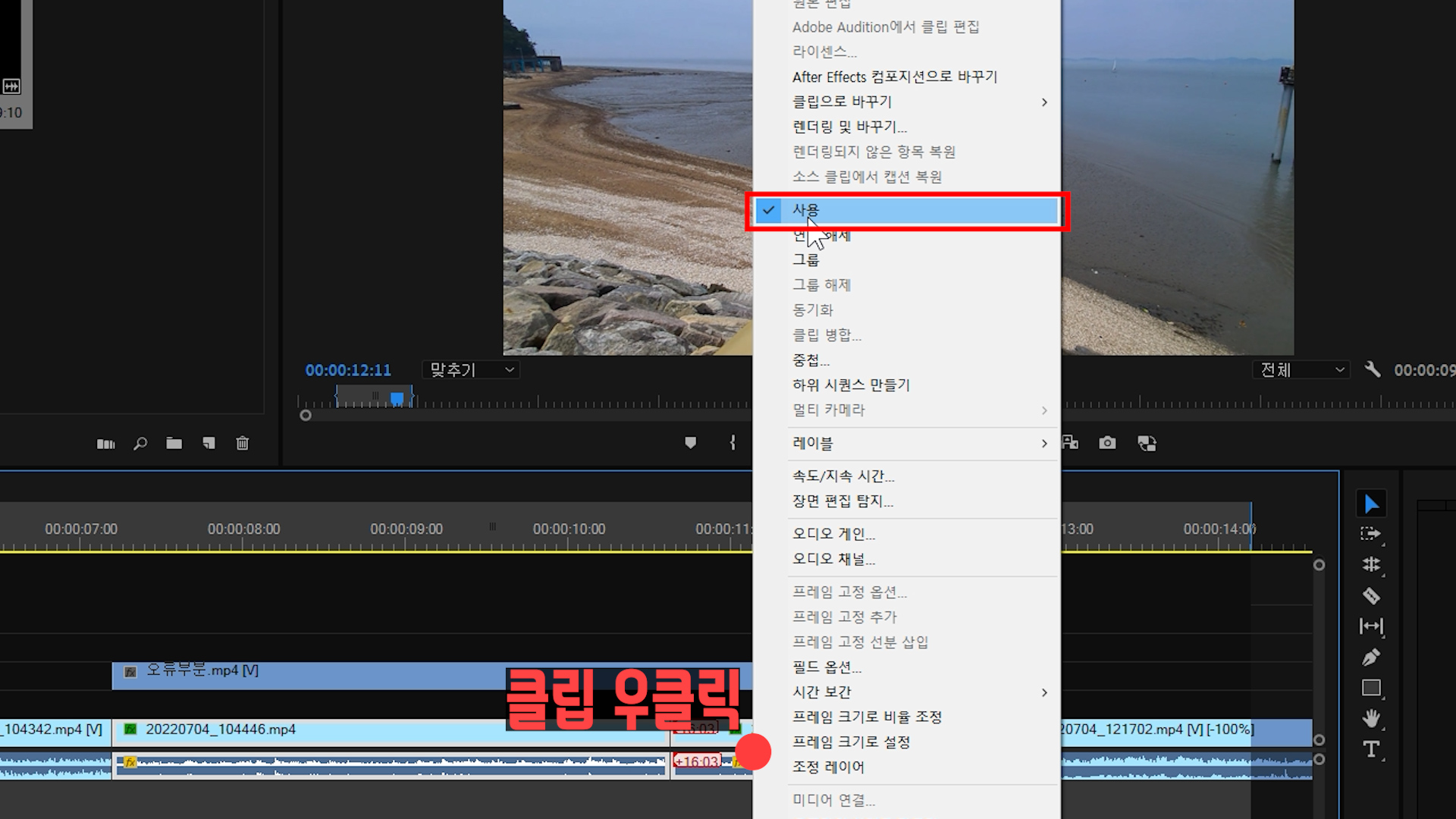Image resolution: width=1456 pixels, height=819 pixels.
Task: Select the Hand tool
Action: click(x=1370, y=718)
